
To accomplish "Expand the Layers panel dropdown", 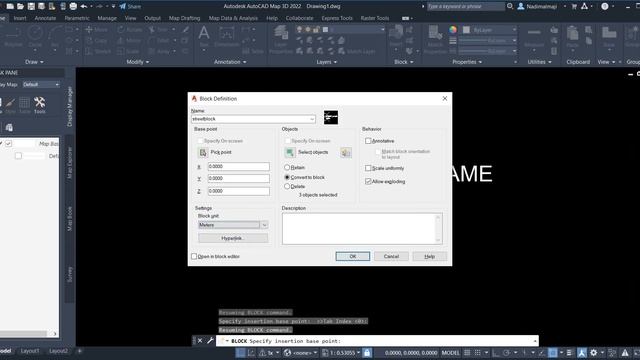I will pyautogui.click(x=327, y=62).
